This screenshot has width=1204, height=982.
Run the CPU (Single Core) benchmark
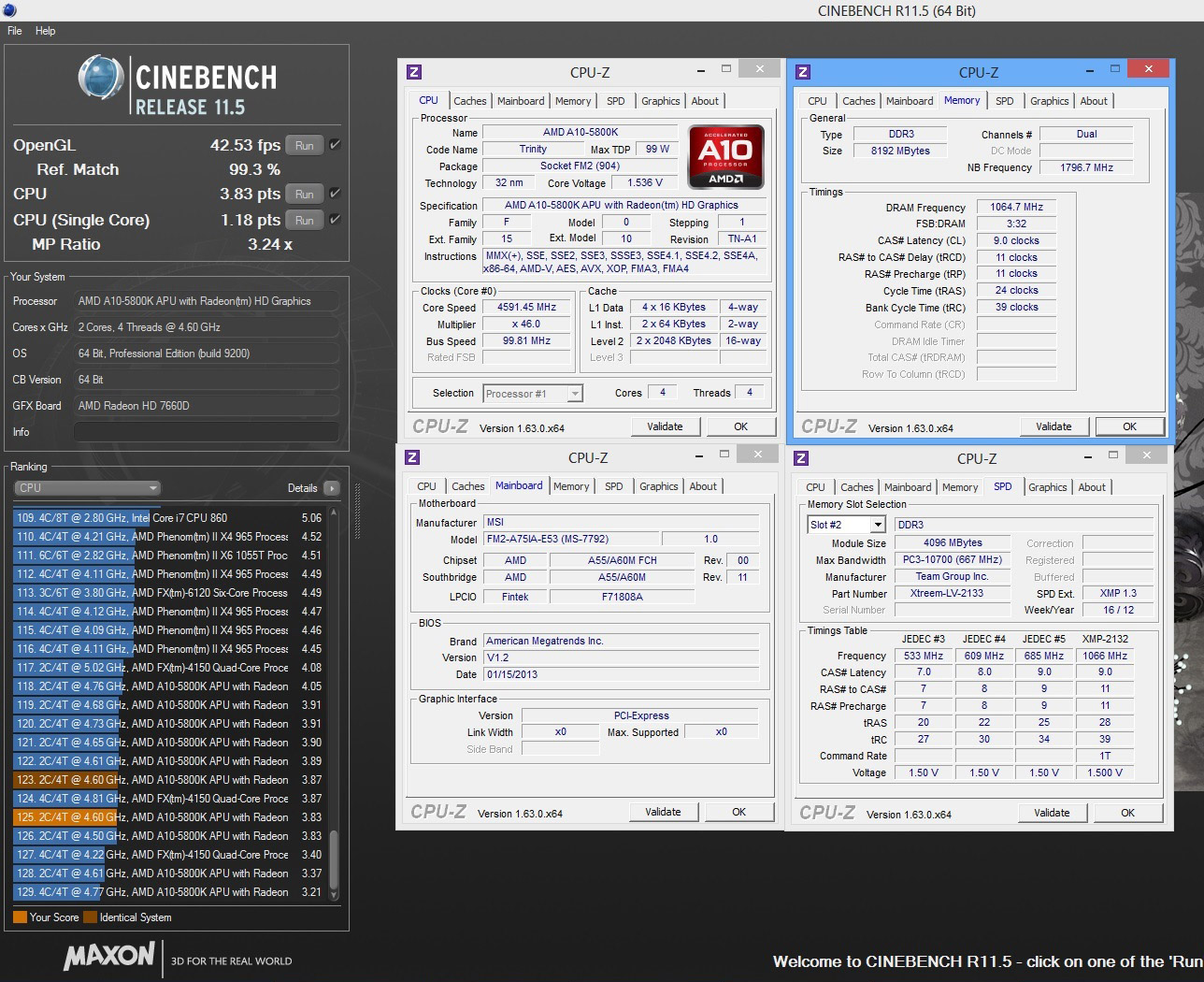coord(305,220)
